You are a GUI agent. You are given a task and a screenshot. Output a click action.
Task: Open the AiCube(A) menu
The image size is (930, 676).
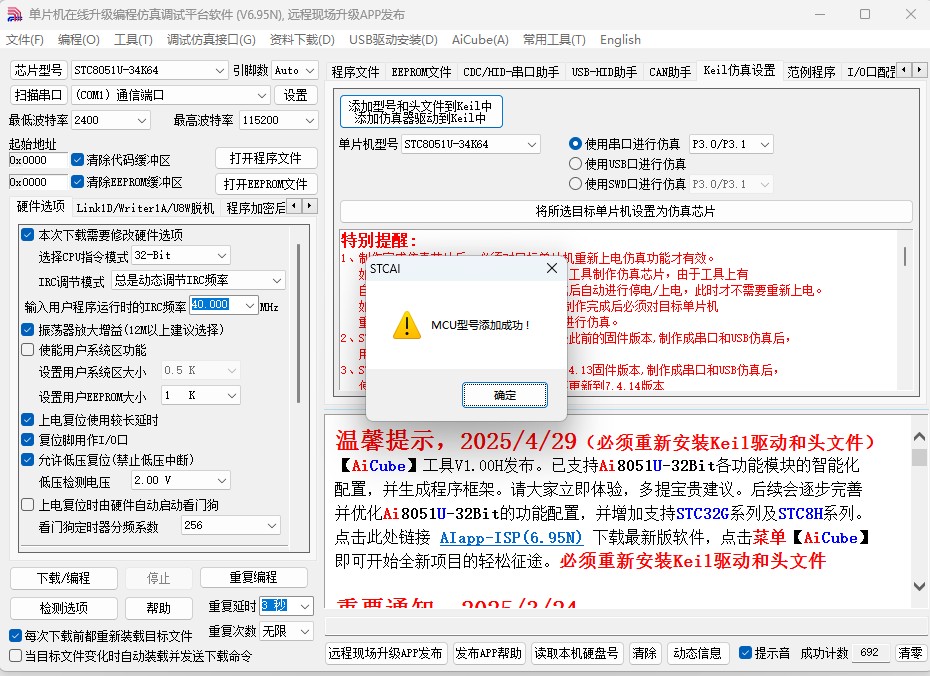[x=479, y=40]
